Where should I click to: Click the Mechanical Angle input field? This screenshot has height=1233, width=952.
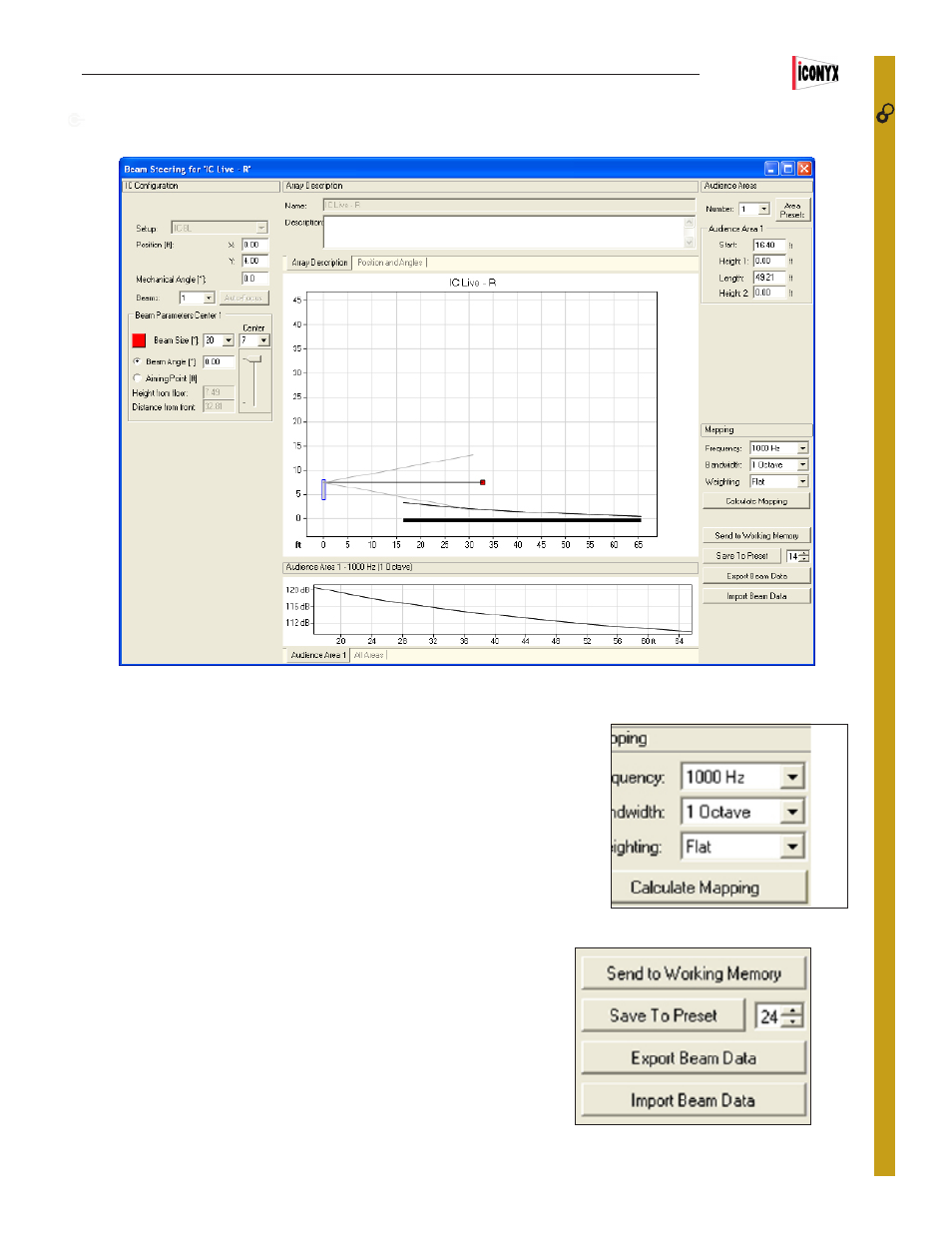[255, 279]
